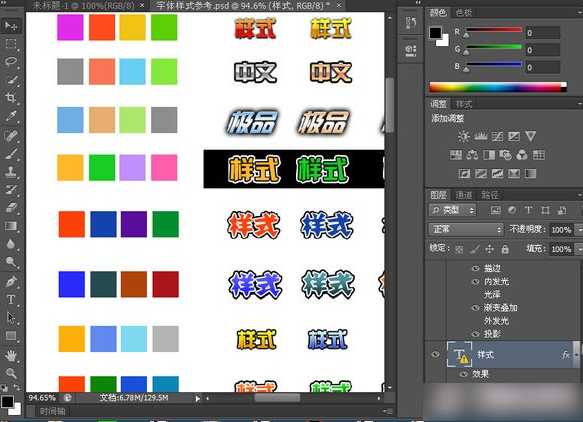Image resolution: width=583 pixels, height=422 pixels.
Task: Switch to the 色板 swatches tab
Action: (463, 13)
